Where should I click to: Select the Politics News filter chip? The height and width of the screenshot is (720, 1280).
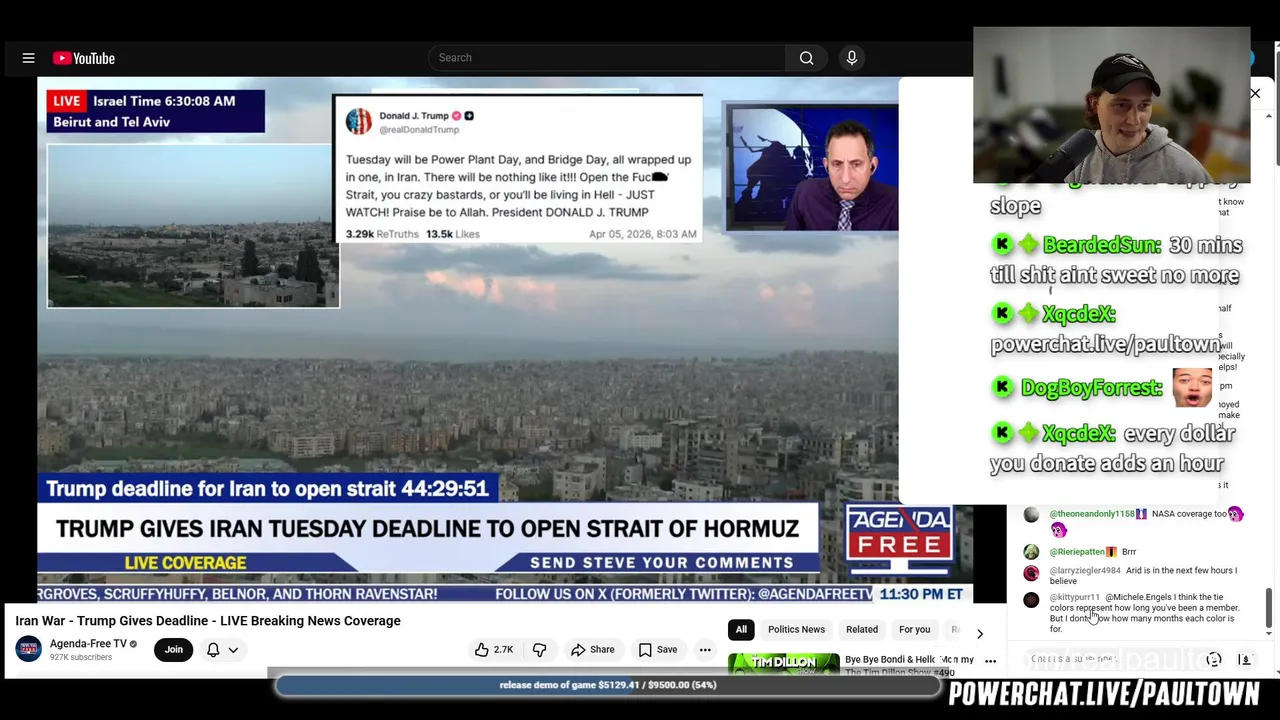coord(796,630)
